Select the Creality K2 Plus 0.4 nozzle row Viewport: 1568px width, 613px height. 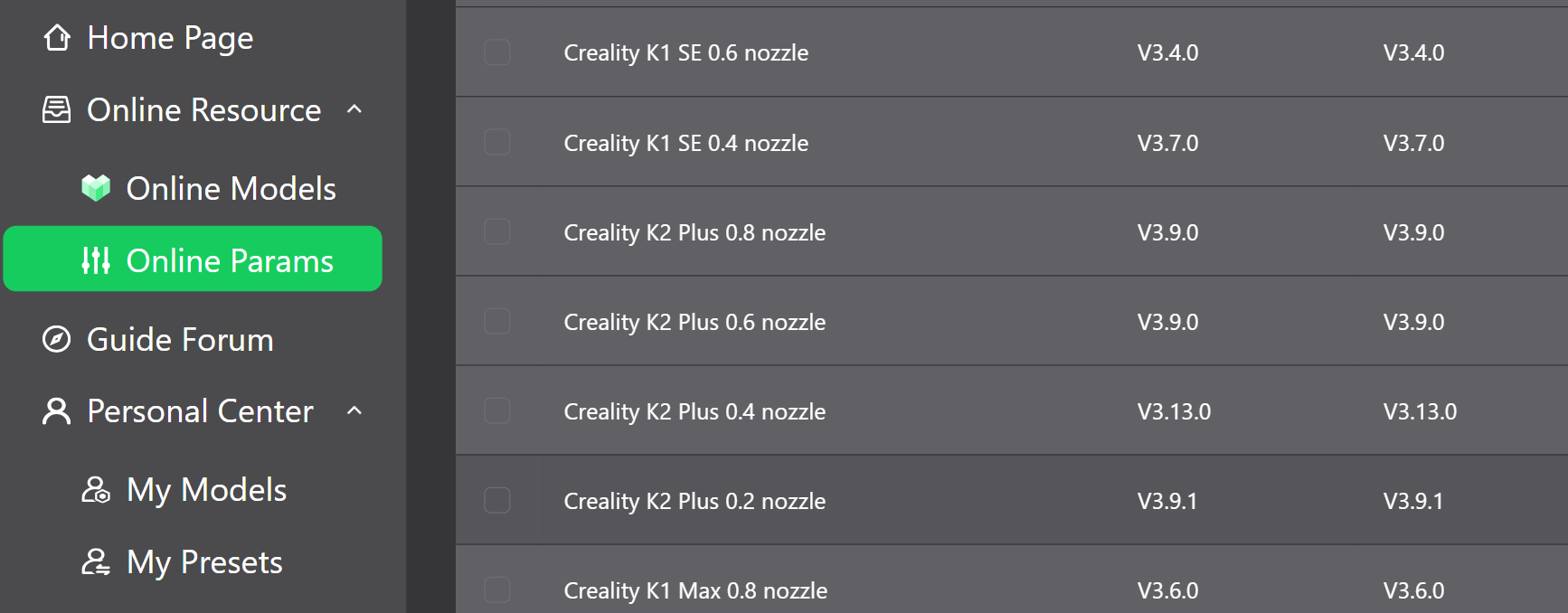[x=1012, y=410]
